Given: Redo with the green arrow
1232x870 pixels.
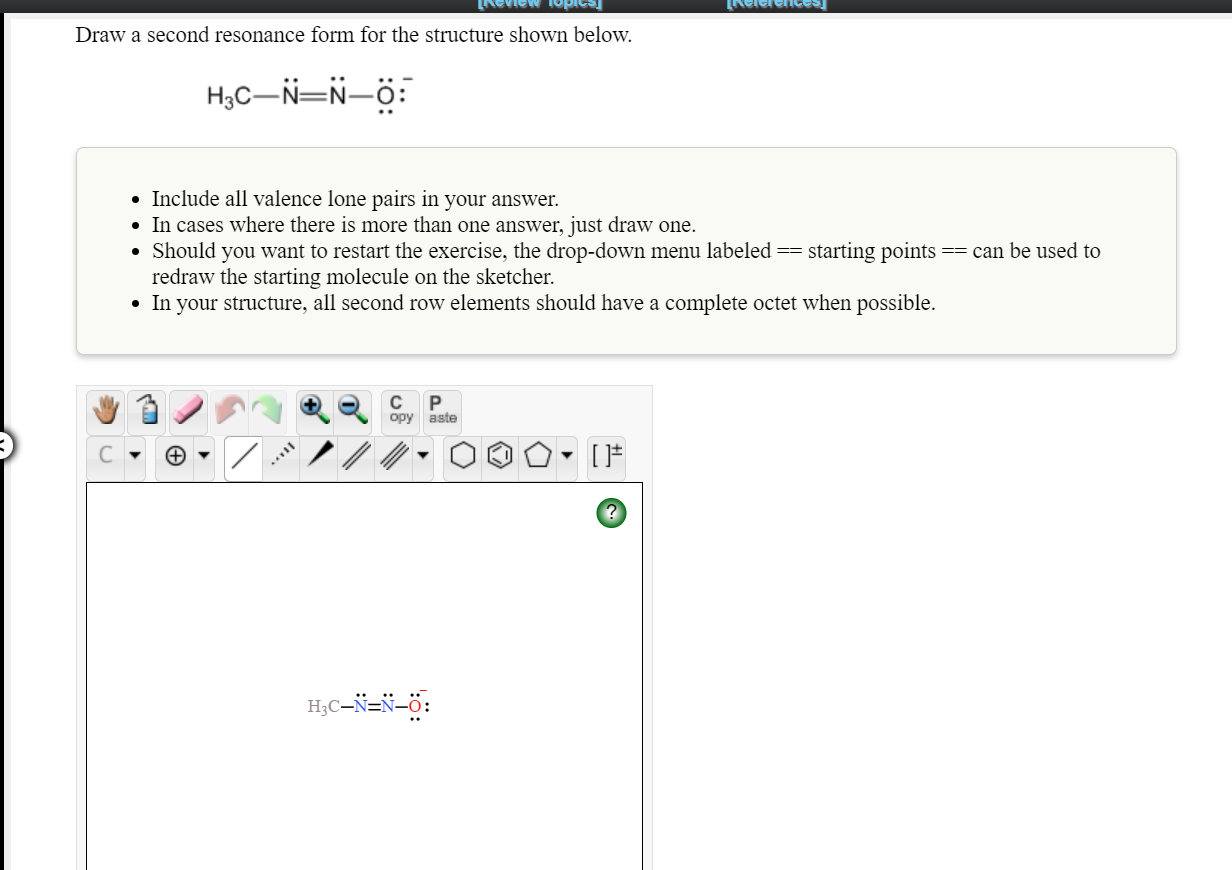Looking at the screenshot, I should [x=267, y=410].
